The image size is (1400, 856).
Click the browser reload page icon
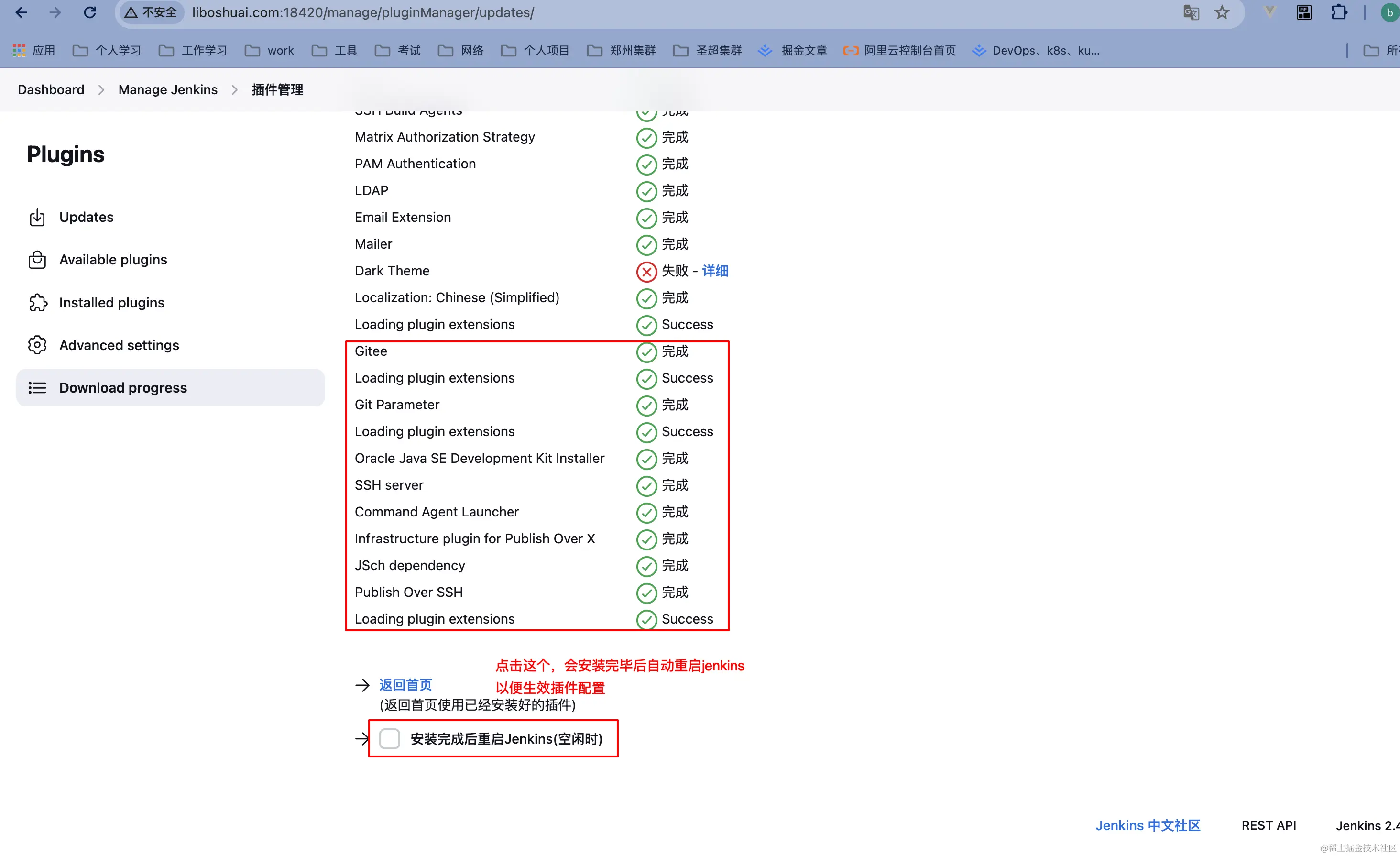click(90, 12)
